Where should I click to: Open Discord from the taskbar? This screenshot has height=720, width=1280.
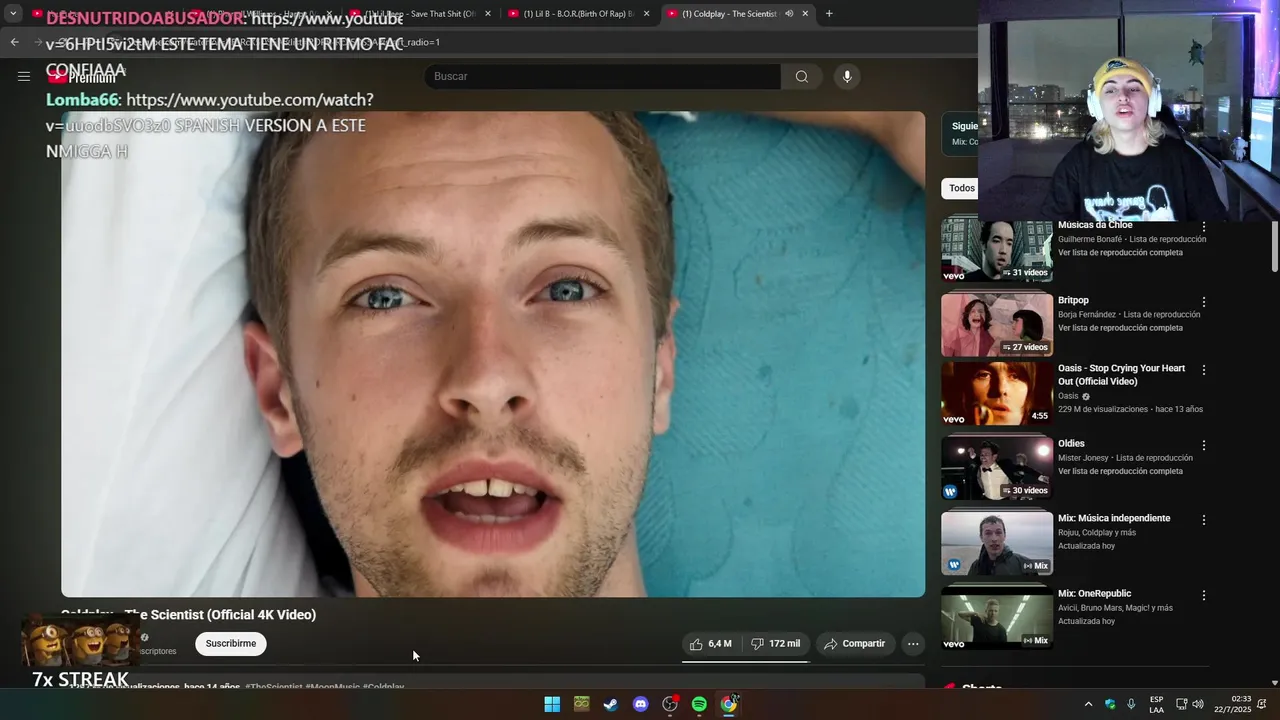tap(641, 704)
